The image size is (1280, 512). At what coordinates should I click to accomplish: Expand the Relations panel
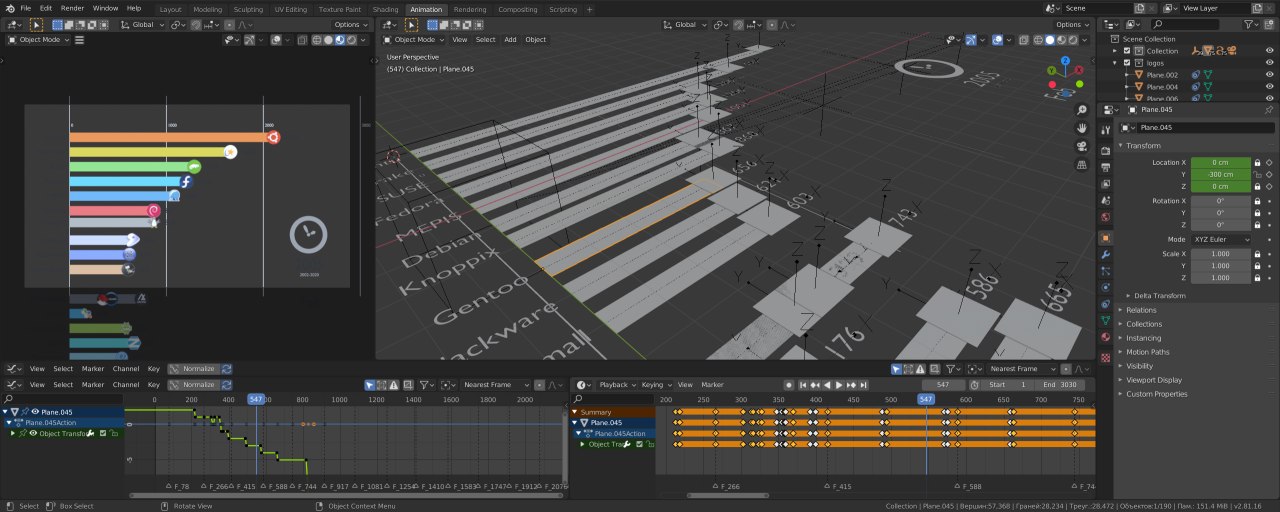tap(1141, 310)
